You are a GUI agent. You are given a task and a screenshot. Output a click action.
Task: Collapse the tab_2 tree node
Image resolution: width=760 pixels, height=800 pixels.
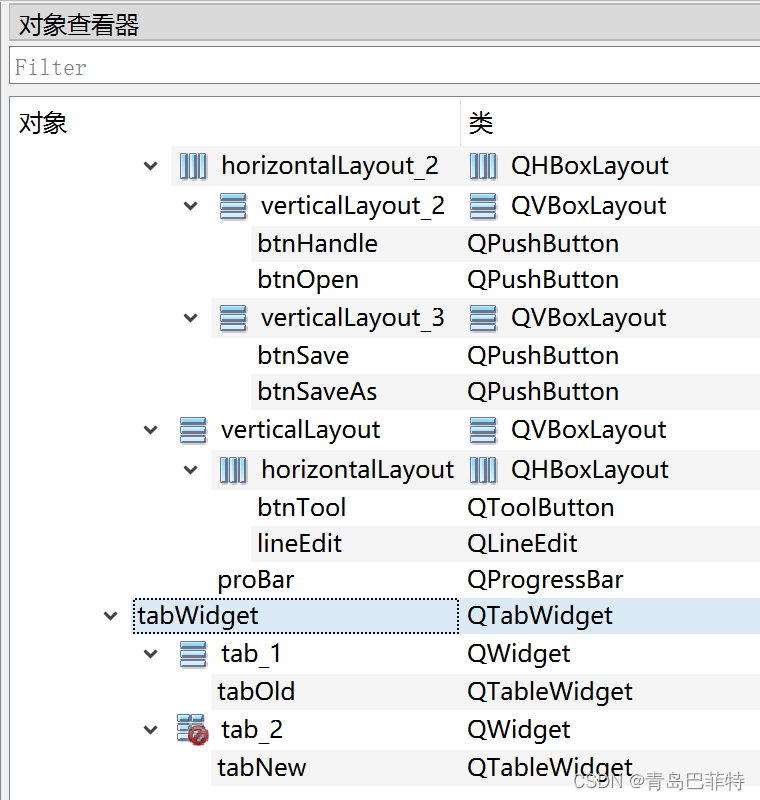(x=150, y=729)
